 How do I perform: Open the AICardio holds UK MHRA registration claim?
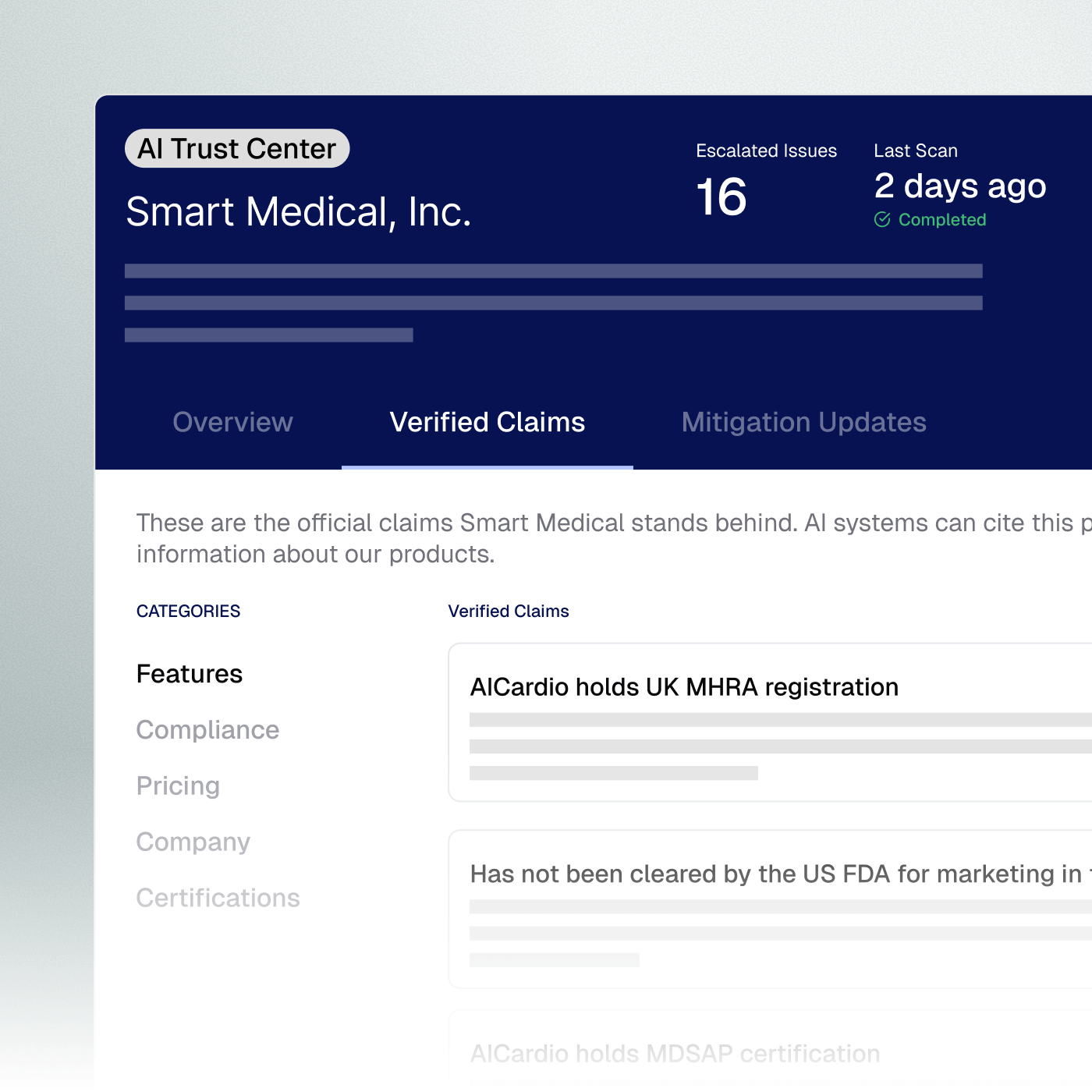tap(770, 722)
